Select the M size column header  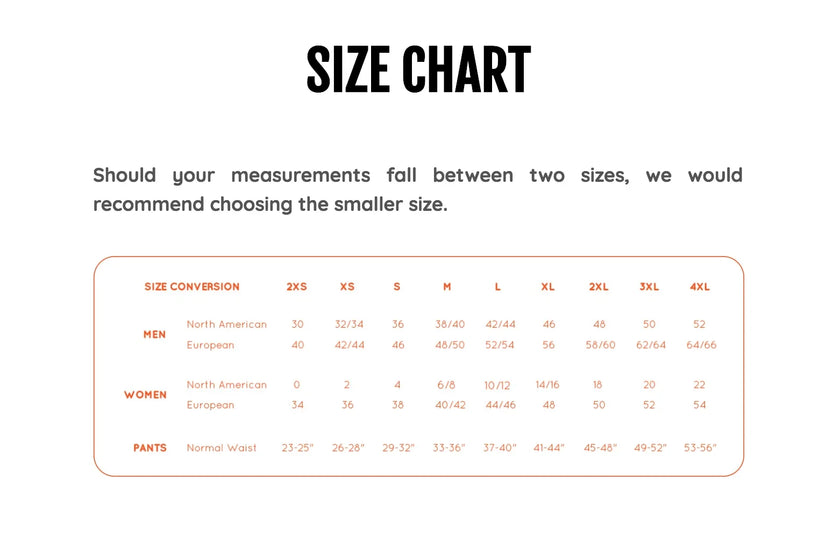(x=447, y=287)
